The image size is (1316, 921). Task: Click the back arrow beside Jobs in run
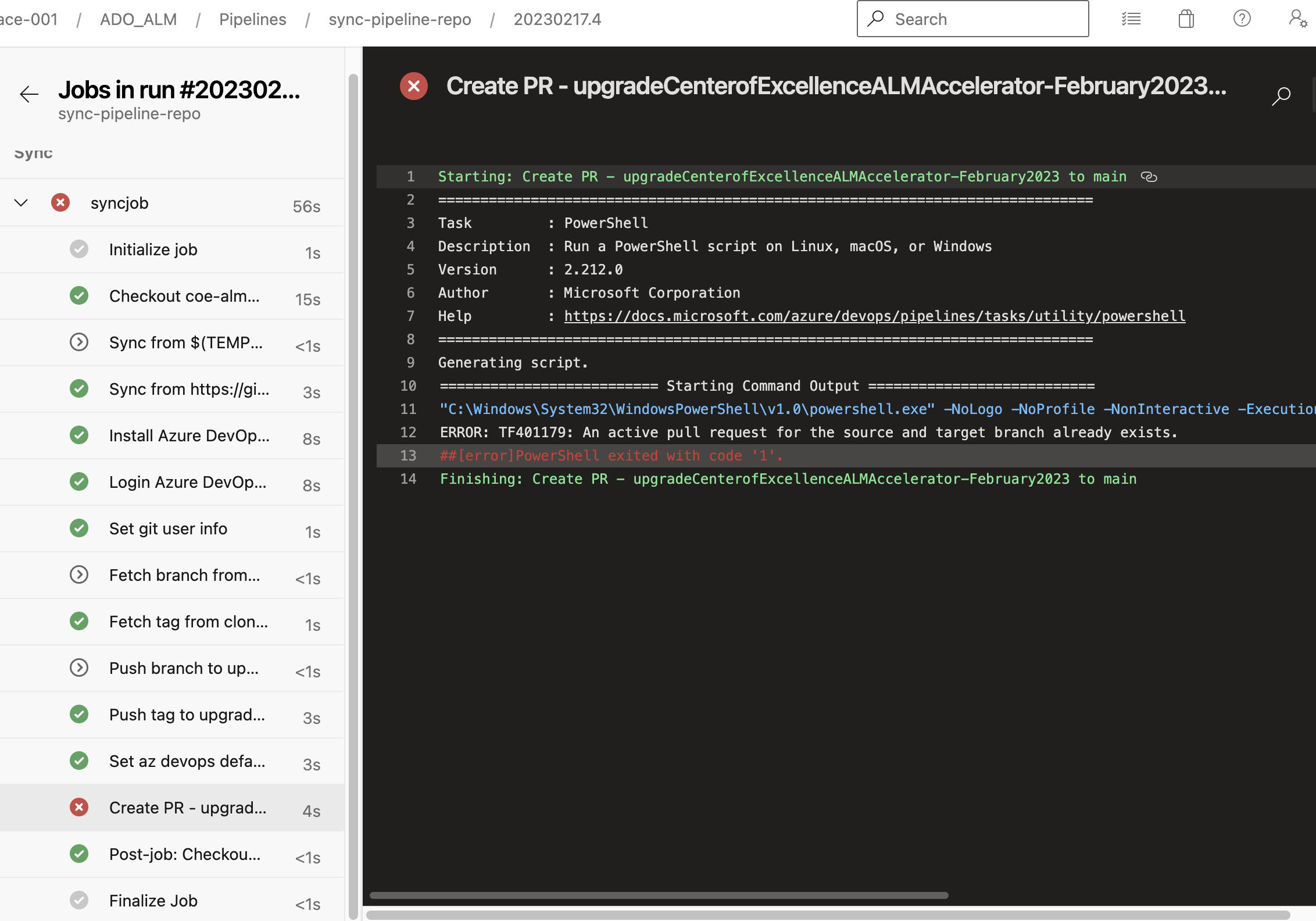coord(28,94)
